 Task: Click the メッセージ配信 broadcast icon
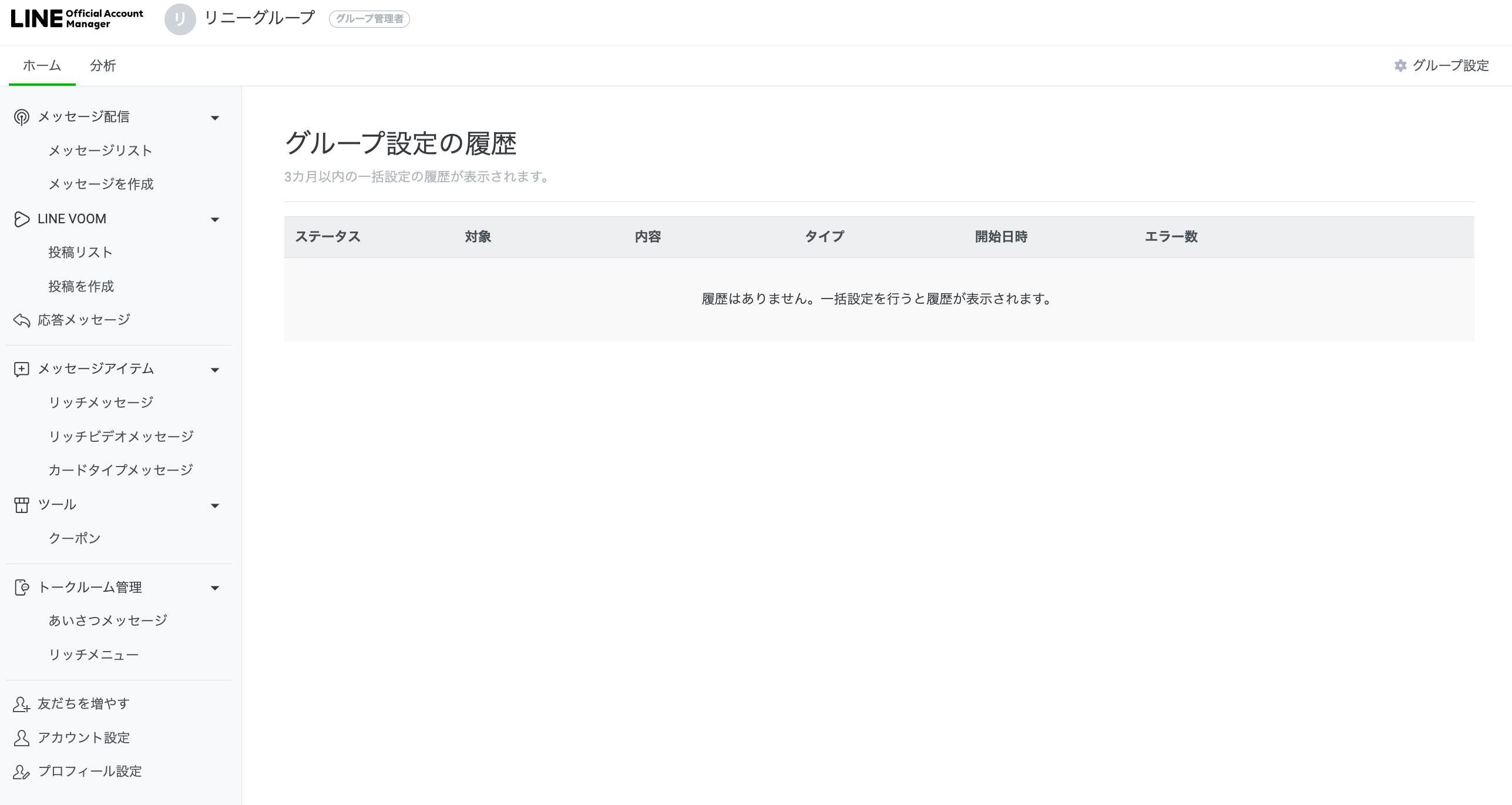pos(22,118)
